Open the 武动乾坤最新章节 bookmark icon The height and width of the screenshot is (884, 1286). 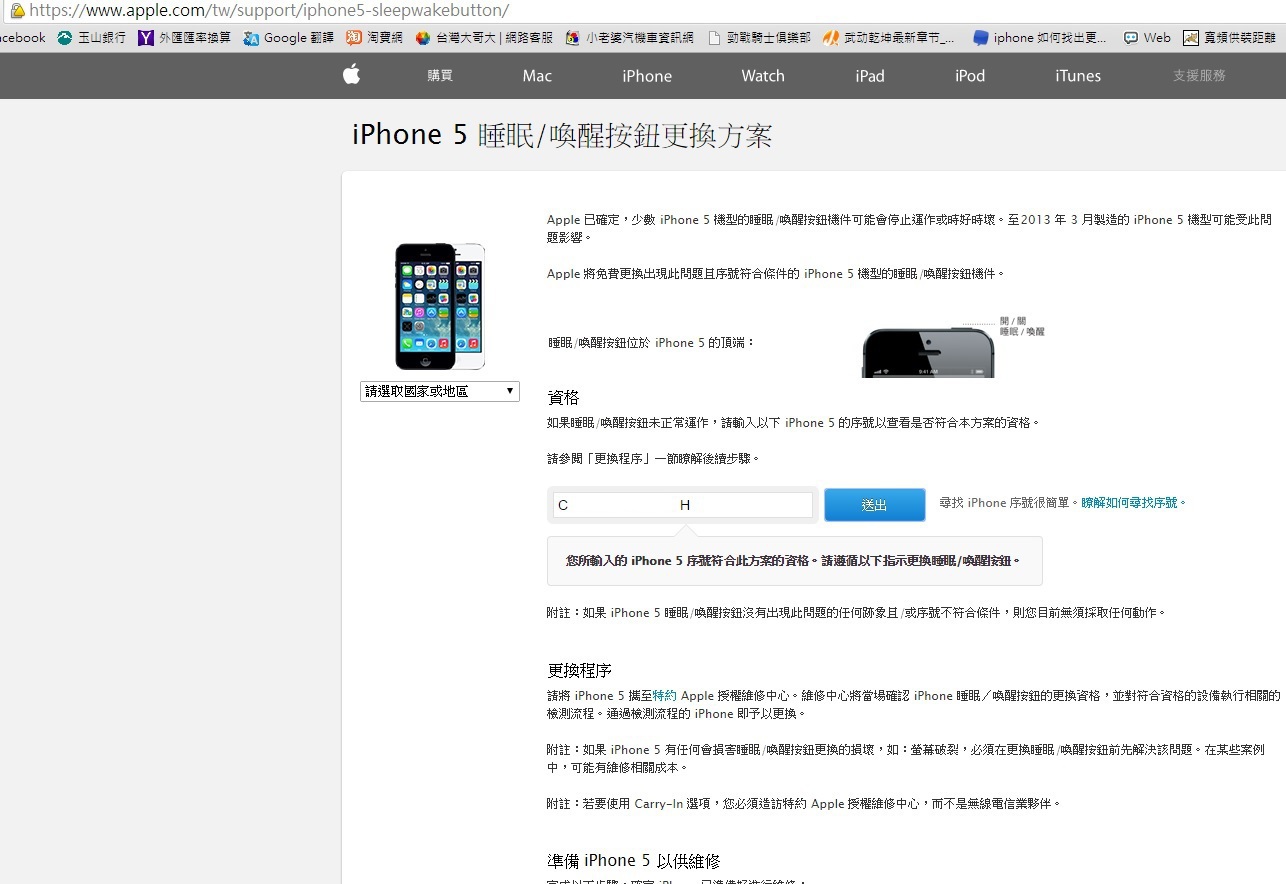click(830, 38)
